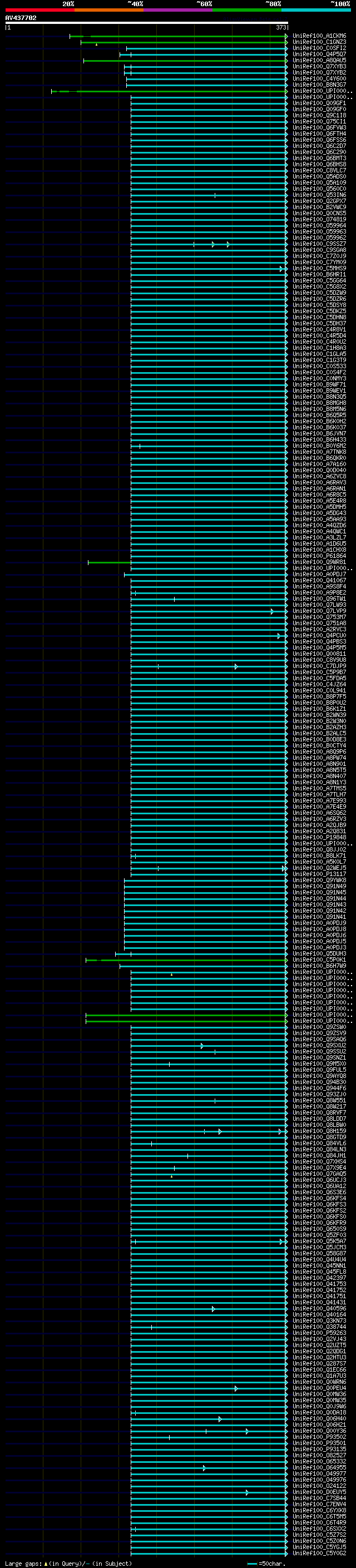Select hit label UniRef100_Q560C0
The height and width of the screenshot is (1568, 356).
[x=319, y=189]
